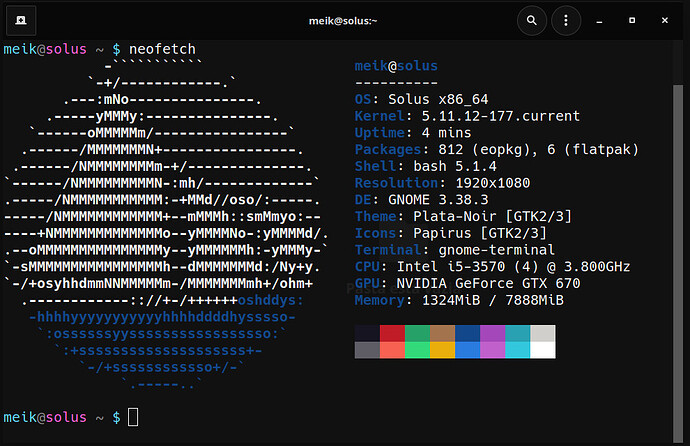Click the terminal's vertical scrollbar

(678, 263)
